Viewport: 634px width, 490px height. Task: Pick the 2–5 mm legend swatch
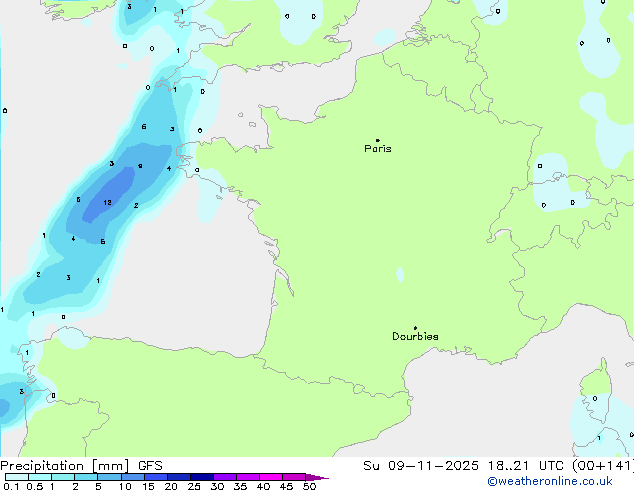[86, 477]
